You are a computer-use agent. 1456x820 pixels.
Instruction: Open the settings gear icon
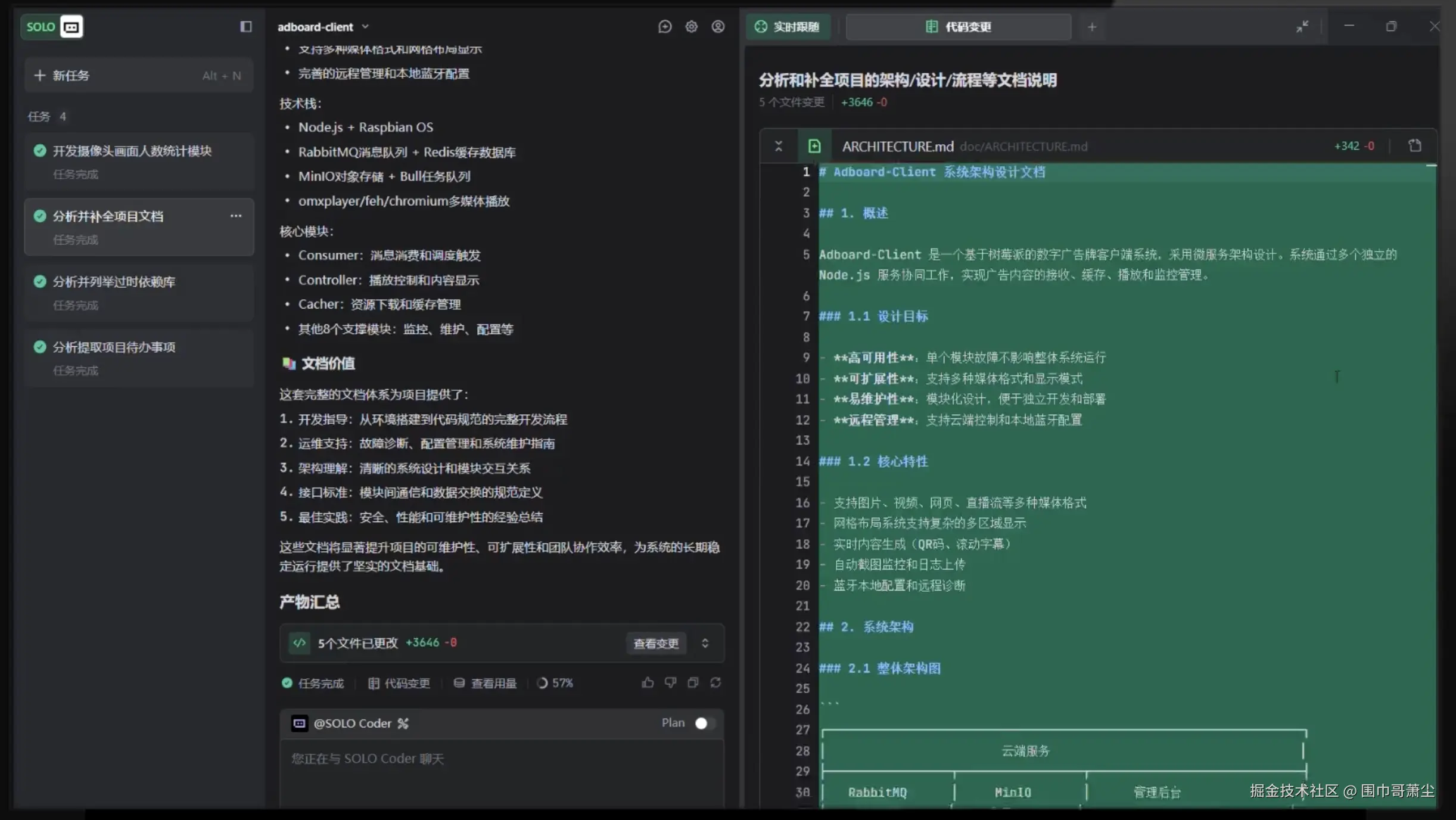pos(691,27)
